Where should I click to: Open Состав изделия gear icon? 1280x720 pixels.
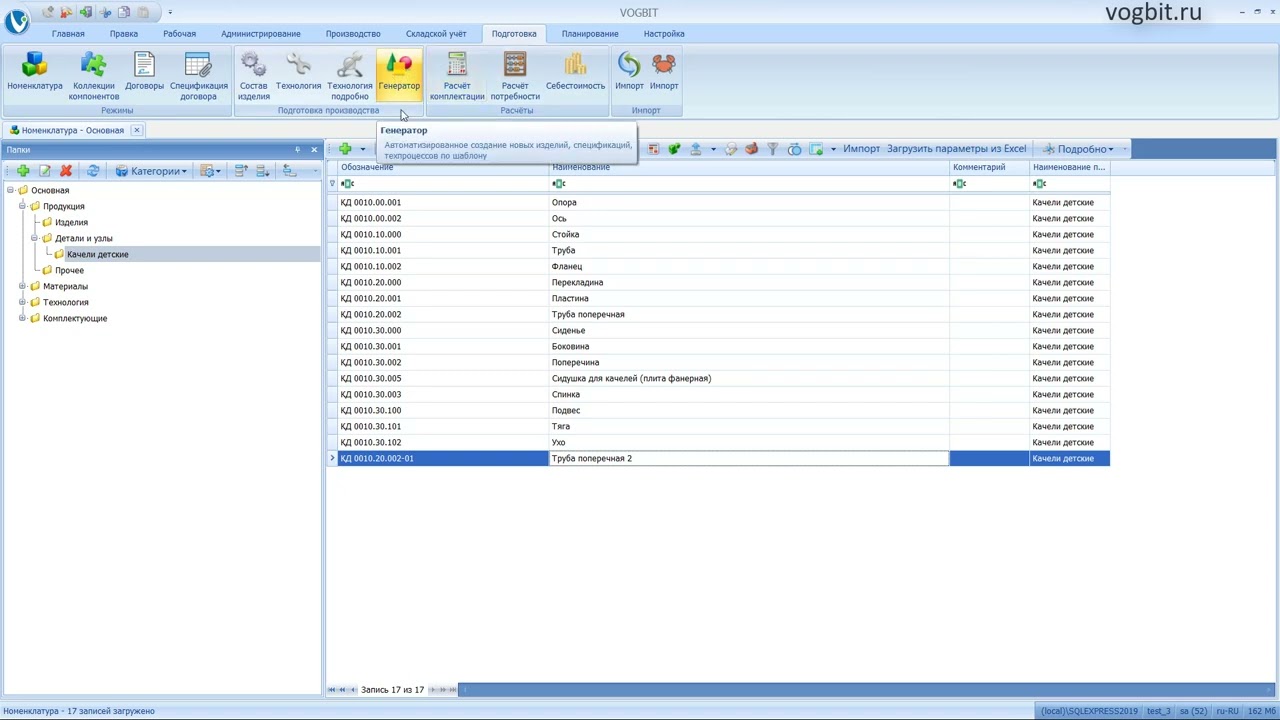point(253,65)
